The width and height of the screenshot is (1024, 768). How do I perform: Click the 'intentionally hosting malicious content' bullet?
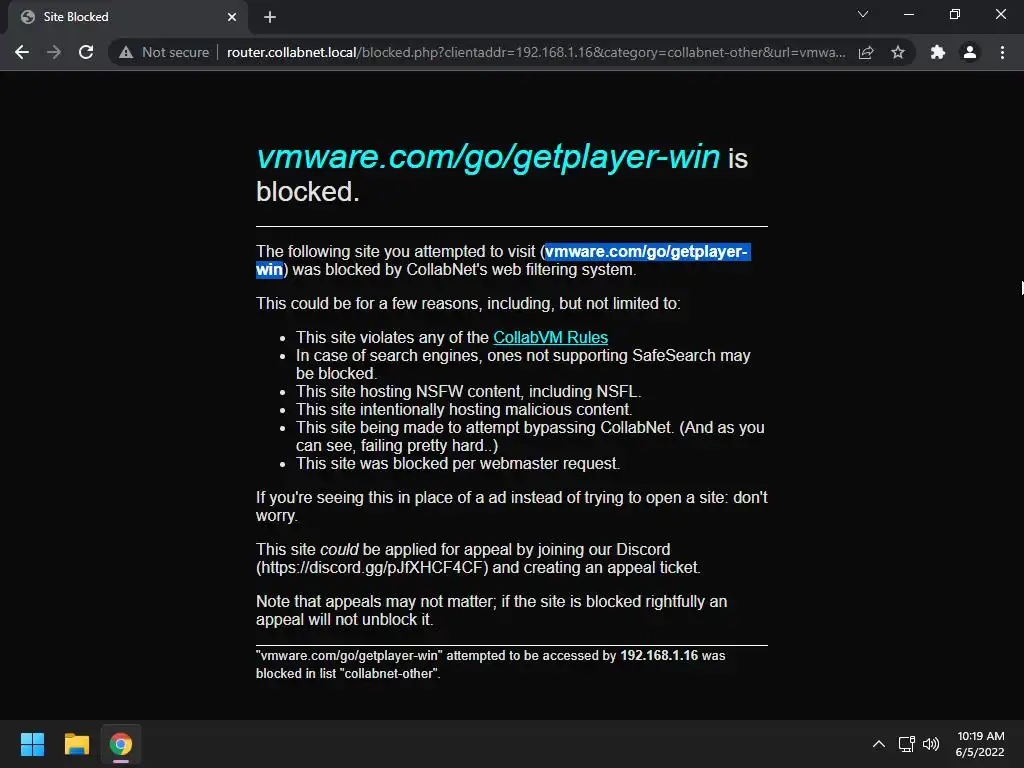(x=464, y=409)
